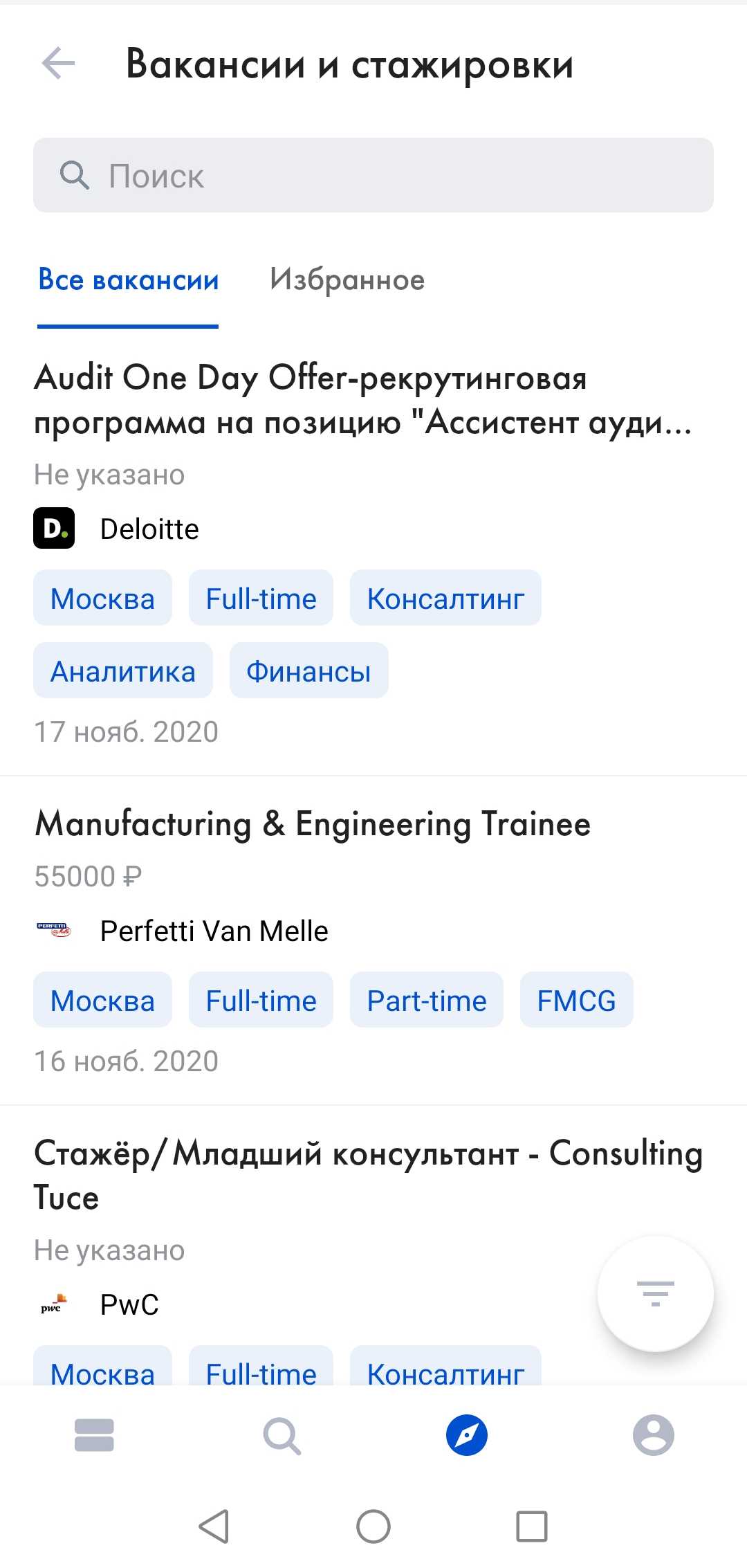The height and width of the screenshot is (1568, 747).
Task: Select the compass explore icon
Action: point(467,1435)
